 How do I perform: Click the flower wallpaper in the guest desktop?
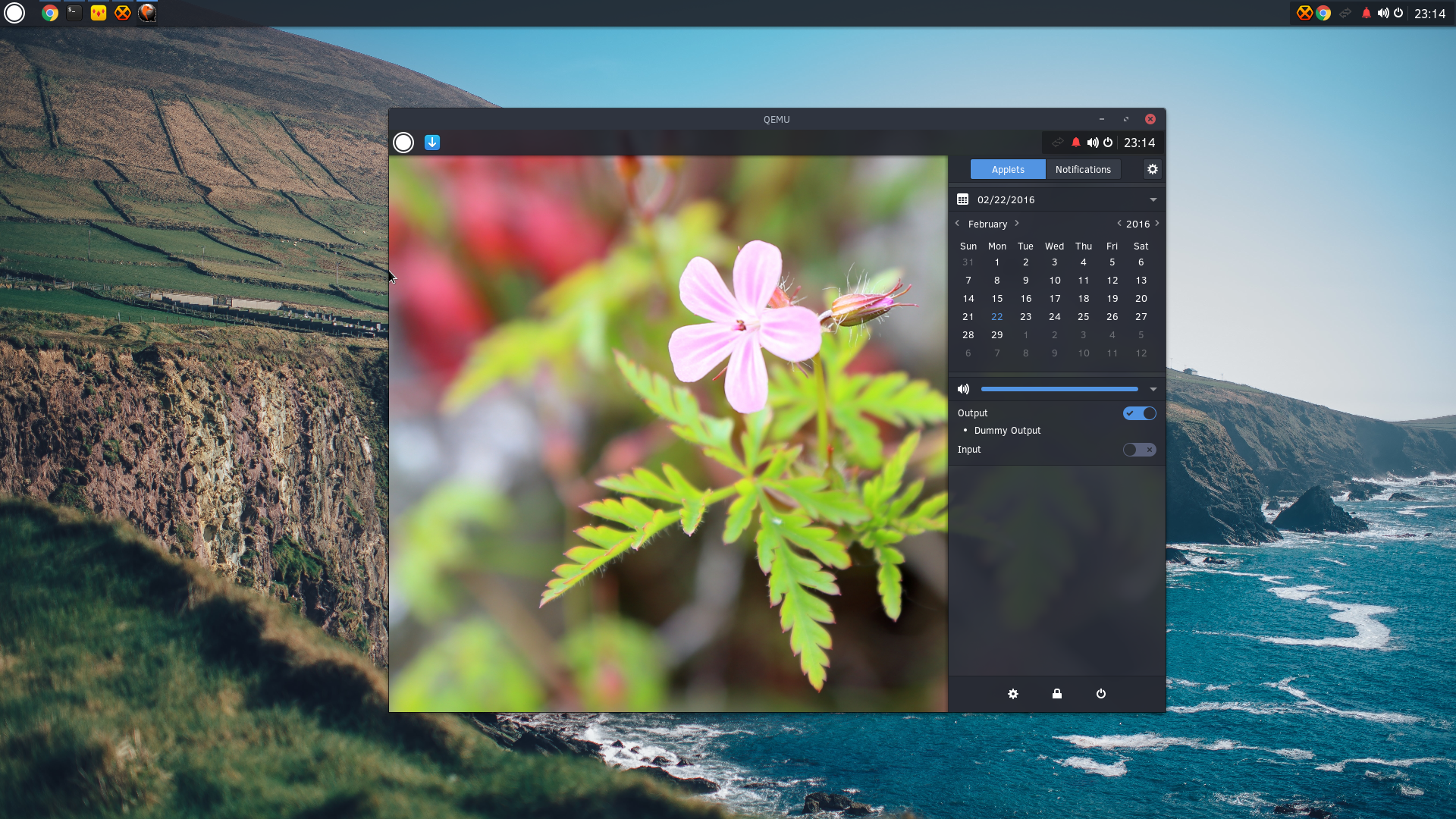668,434
